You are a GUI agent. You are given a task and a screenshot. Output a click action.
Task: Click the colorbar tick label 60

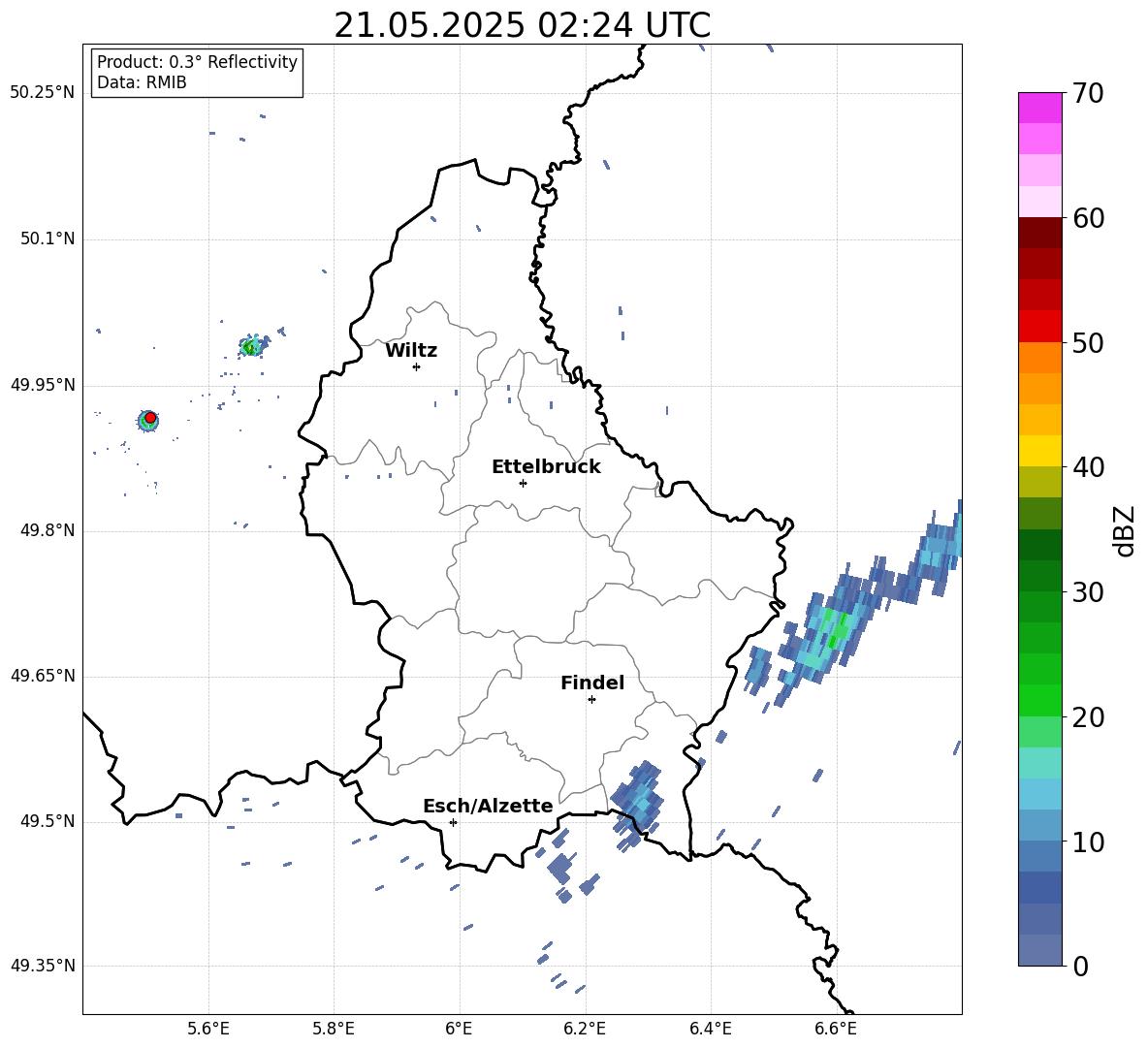click(x=1088, y=218)
